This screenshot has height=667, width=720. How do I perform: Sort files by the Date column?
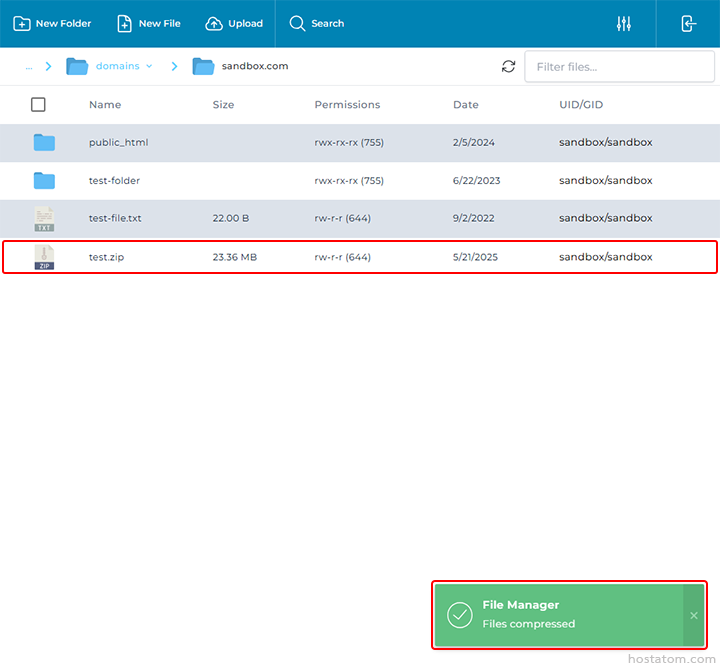(x=465, y=104)
